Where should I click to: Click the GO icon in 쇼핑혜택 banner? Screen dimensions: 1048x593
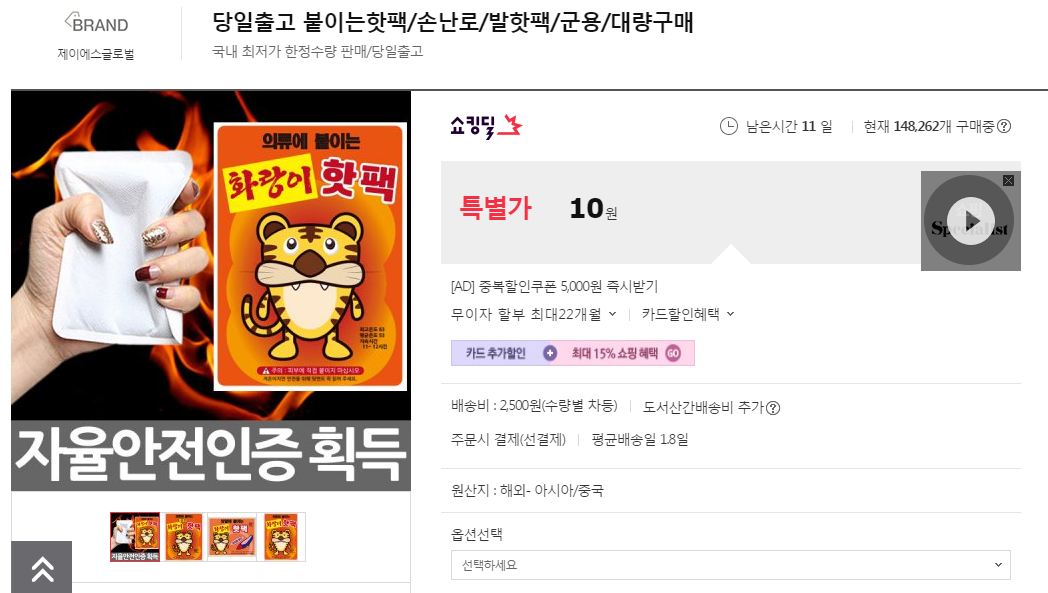click(x=673, y=353)
